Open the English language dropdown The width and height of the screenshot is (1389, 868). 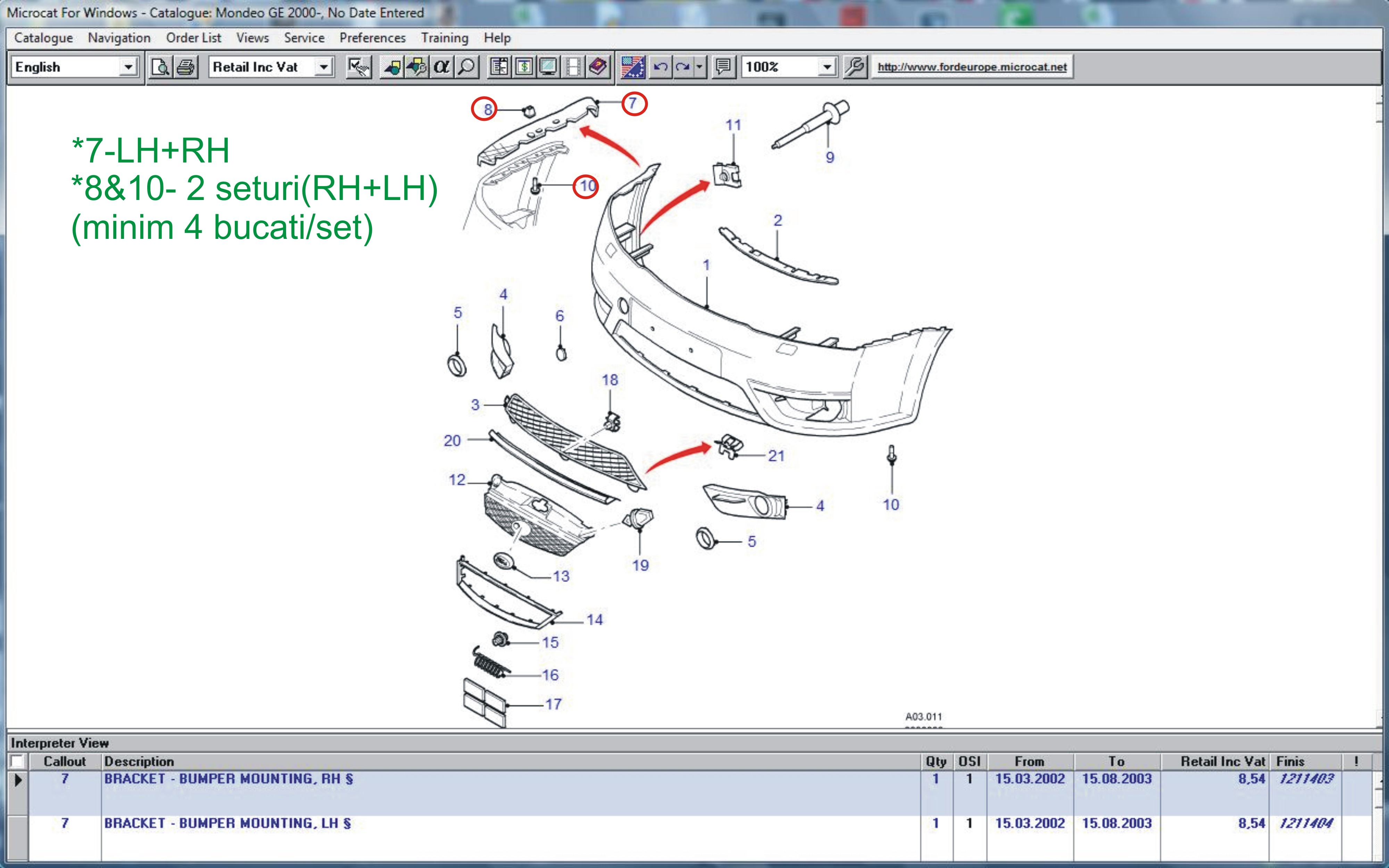(x=128, y=67)
